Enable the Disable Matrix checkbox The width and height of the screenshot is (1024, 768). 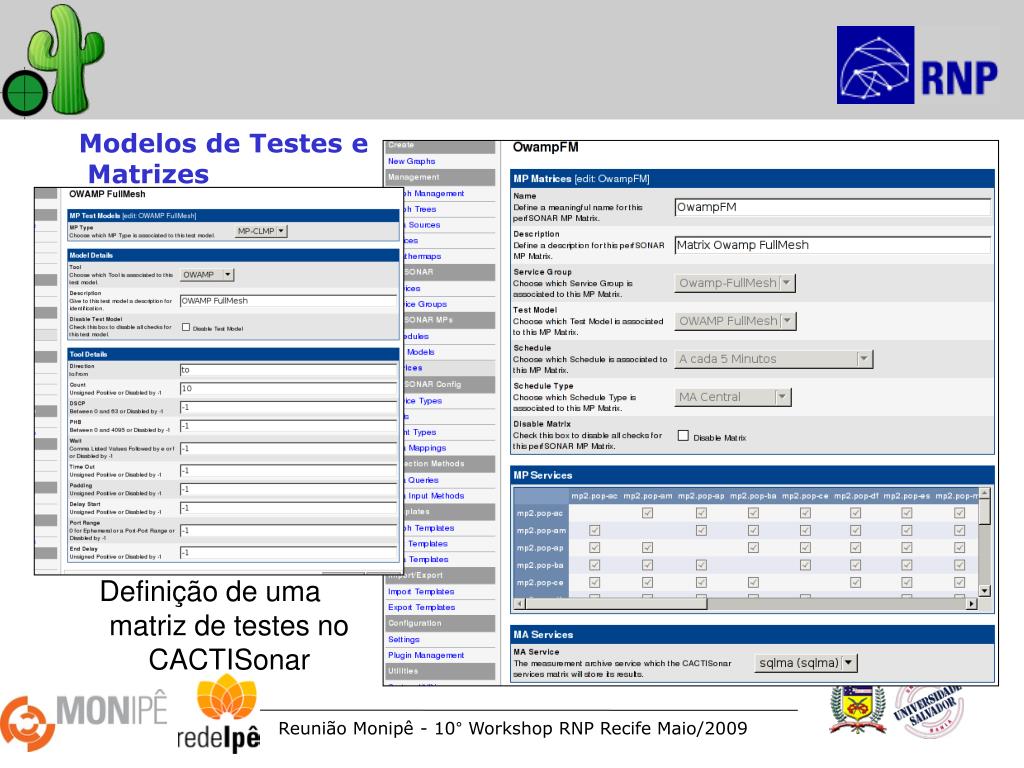(683, 436)
